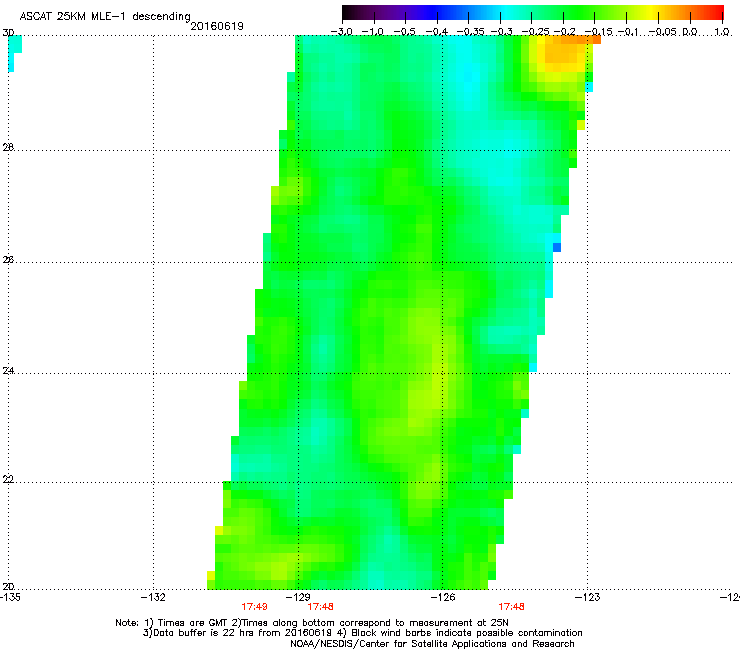Click the colorbar tick label '-0.5'

click(x=405, y=32)
